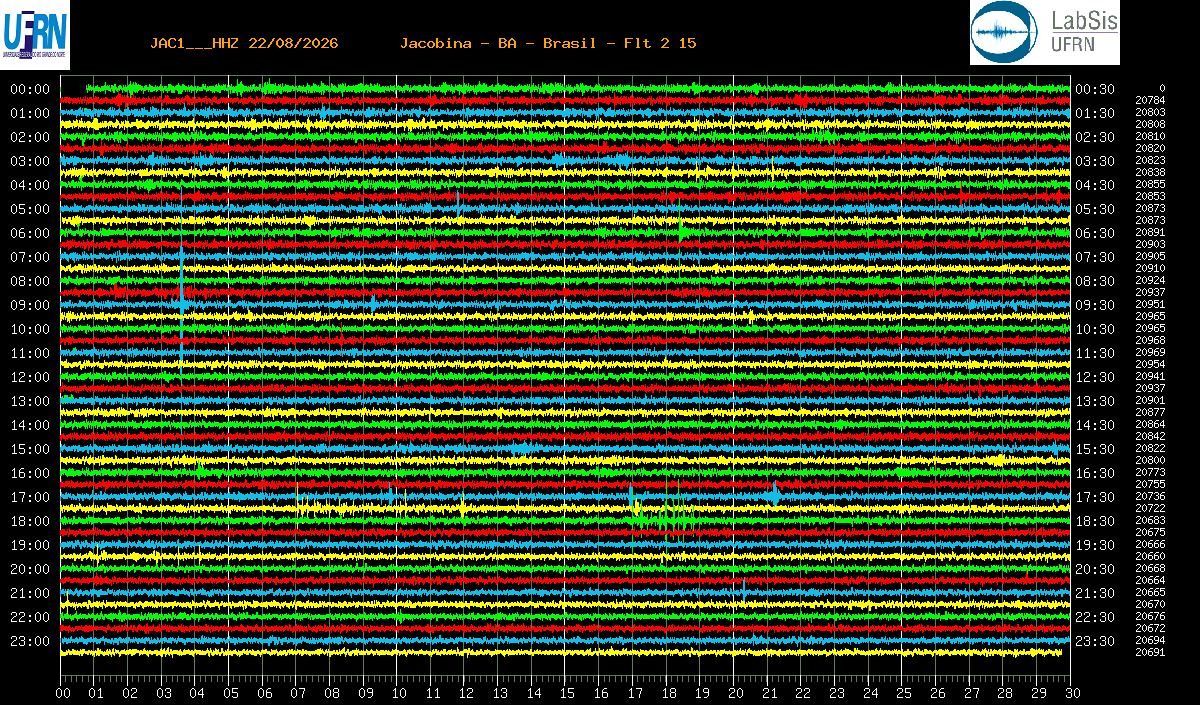Select the 17:00 hour label on left
Image resolution: width=1200 pixels, height=705 pixels.
click(30, 497)
